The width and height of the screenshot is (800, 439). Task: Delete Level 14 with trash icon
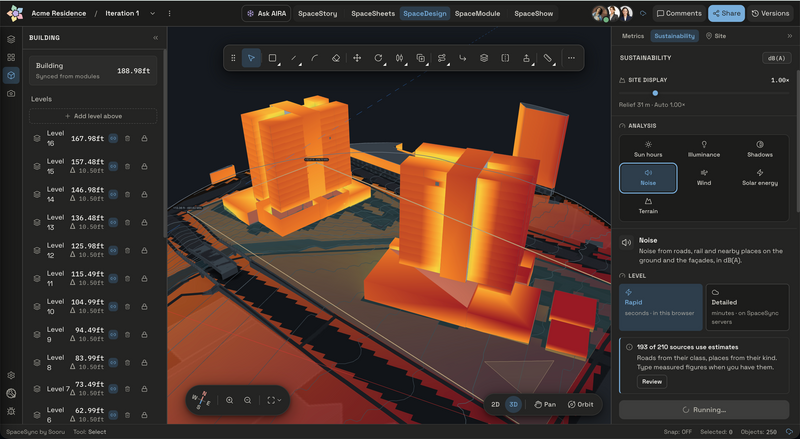pos(128,194)
